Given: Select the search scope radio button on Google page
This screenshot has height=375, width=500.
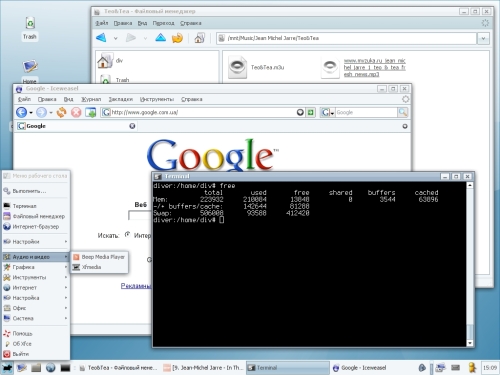Looking at the screenshot, I should point(127,235).
